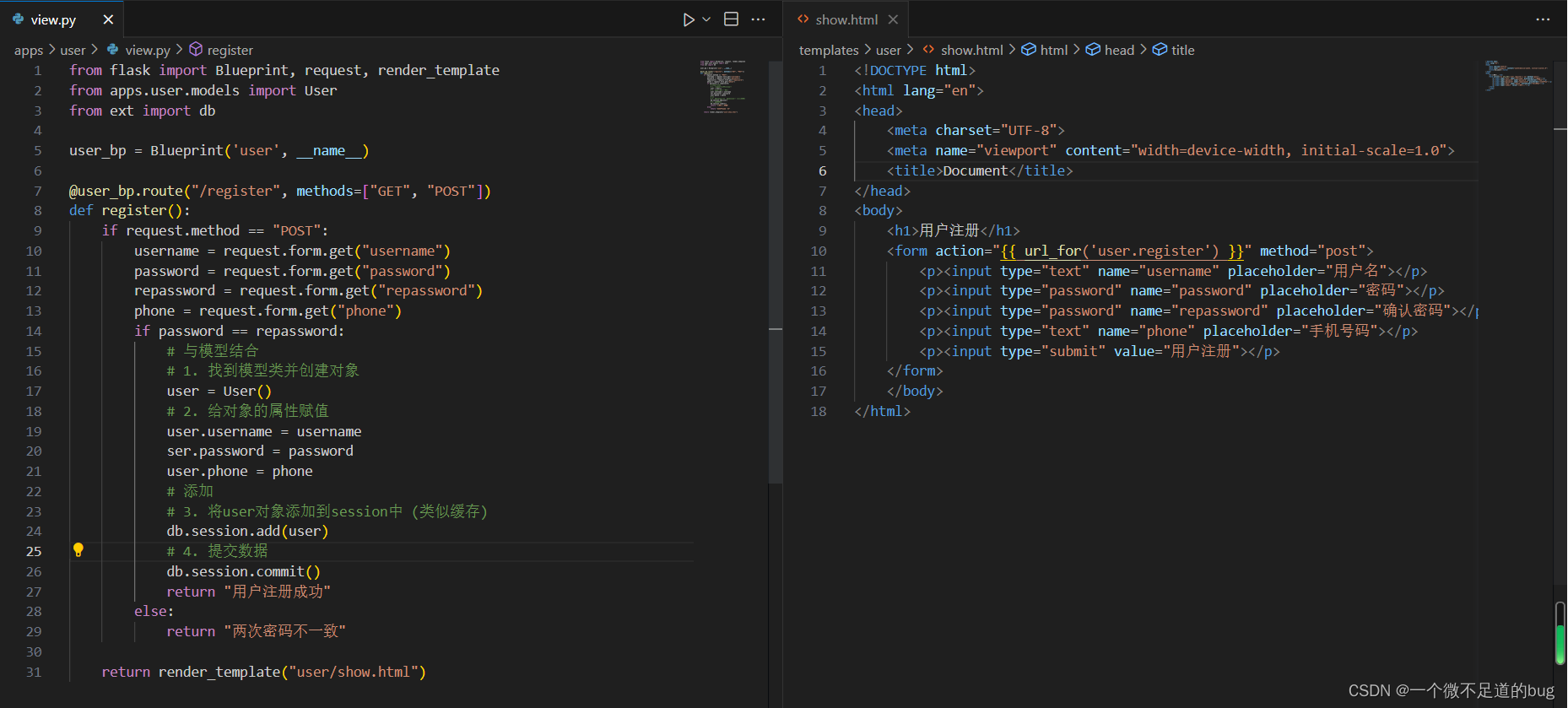Viewport: 1568px width, 708px height.
Task: Click 'from ext import db' line
Action: click(142, 111)
